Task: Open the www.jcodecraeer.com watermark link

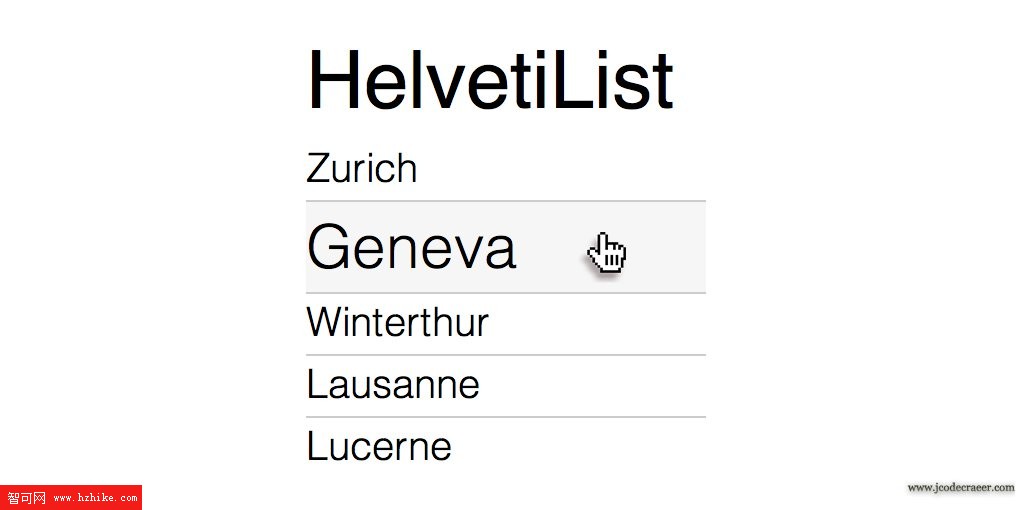Action: point(961,488)
